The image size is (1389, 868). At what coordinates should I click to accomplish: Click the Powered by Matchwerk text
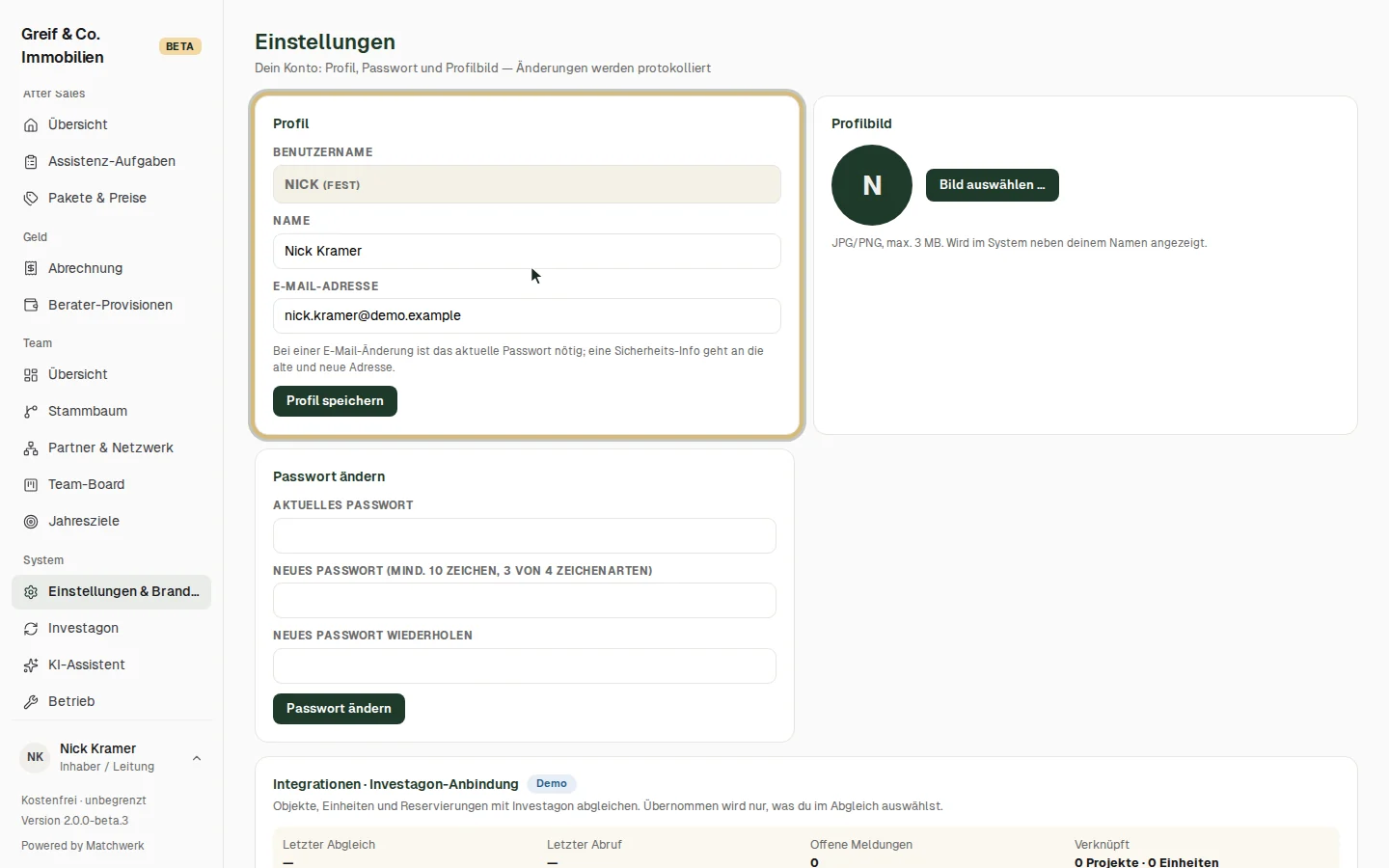[83, 847]
